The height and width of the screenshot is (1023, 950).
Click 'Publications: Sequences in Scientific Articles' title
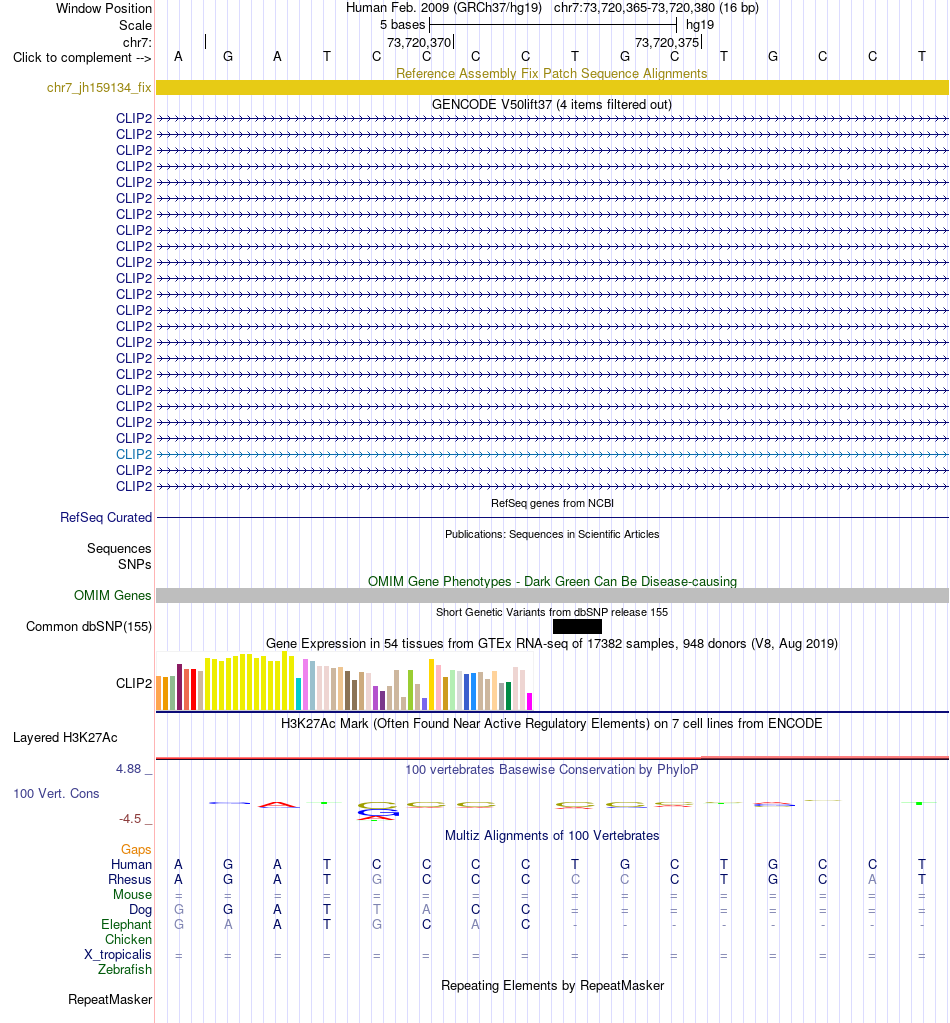click(552, 534)
